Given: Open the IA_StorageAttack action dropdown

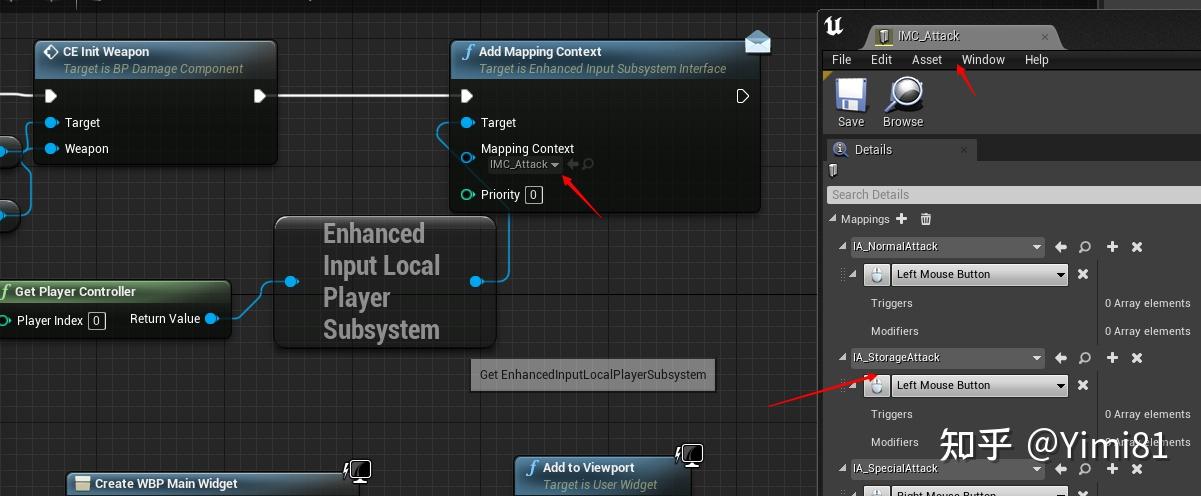Looking at the screenshot, I should (946, 358).
